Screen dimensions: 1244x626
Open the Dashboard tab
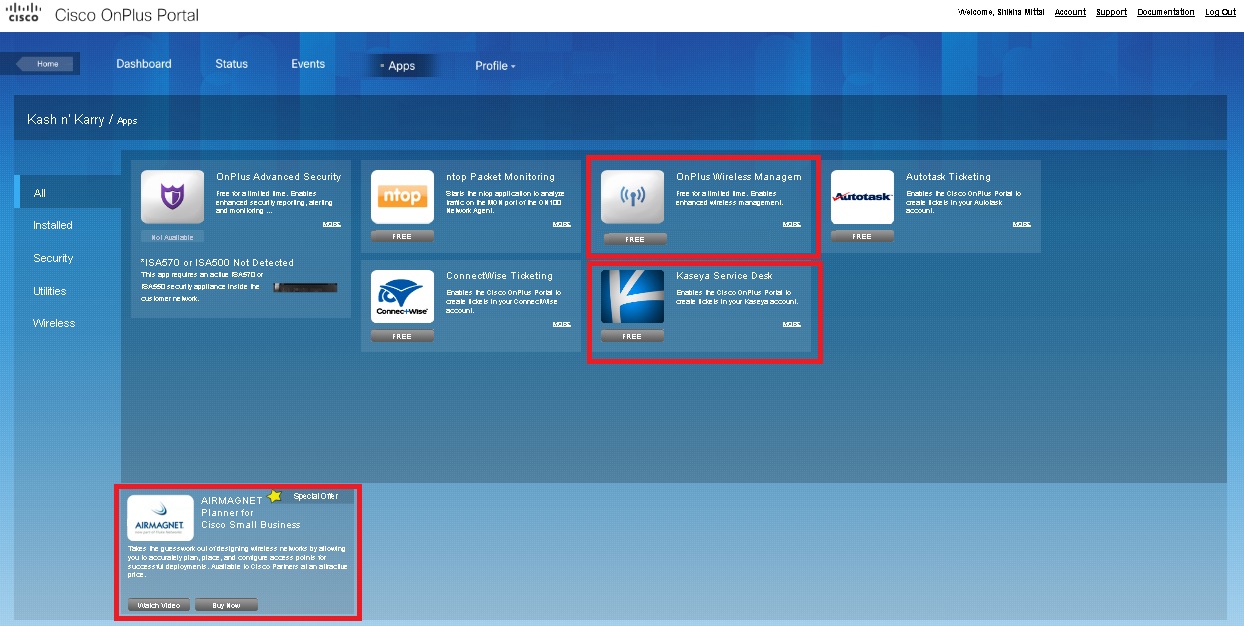tap(144, 64)
